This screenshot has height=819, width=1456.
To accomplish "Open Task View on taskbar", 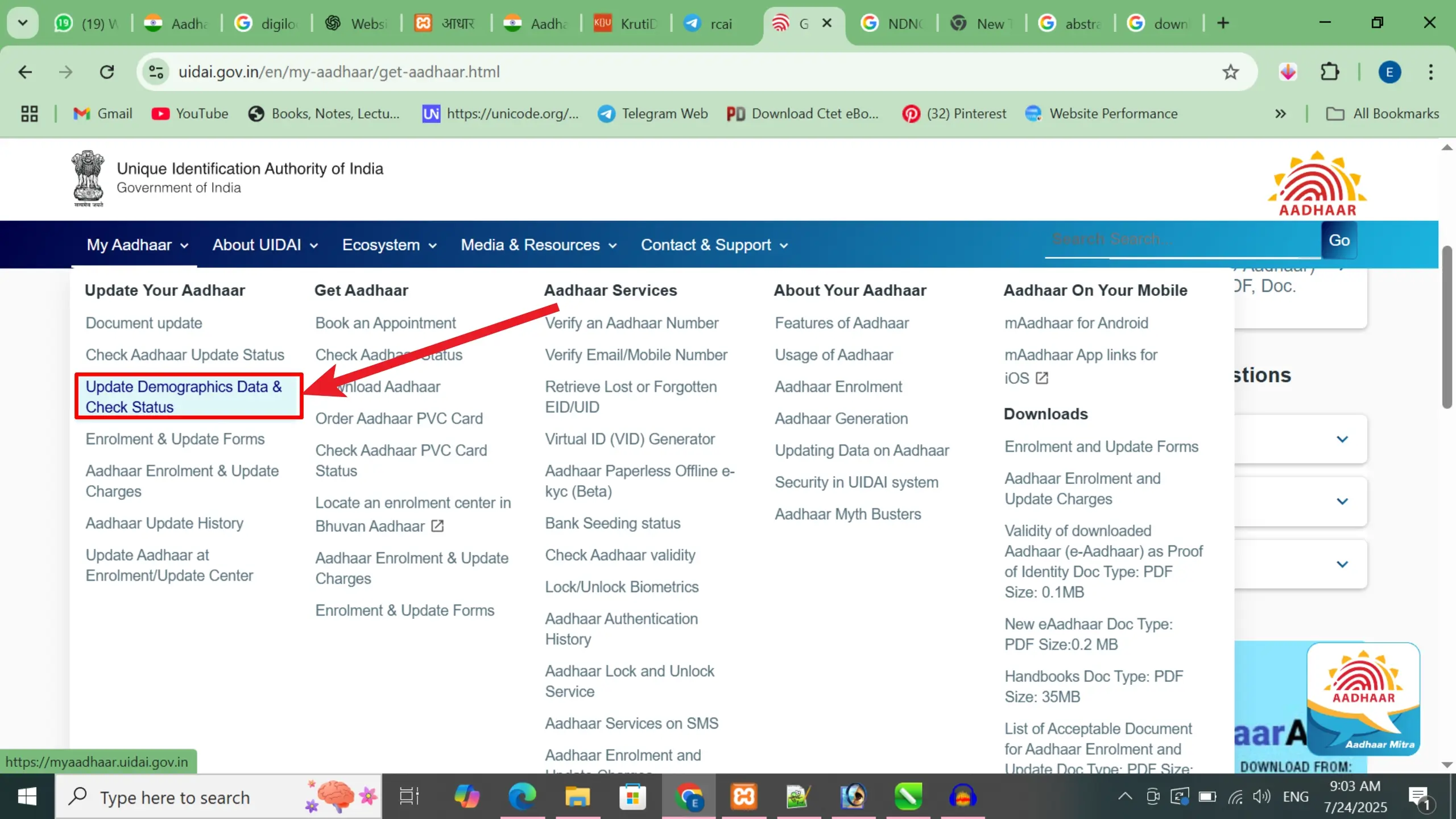I will tap(409, 796).
